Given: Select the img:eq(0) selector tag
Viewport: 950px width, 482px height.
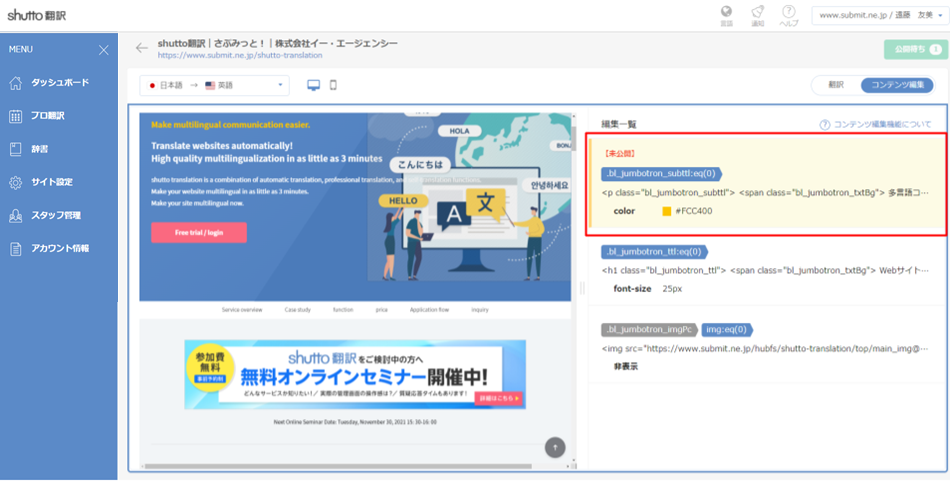Looking at the screenshot, I should 727,329.
